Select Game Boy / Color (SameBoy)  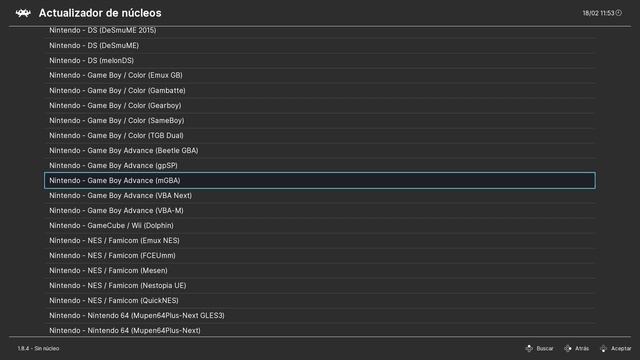320,120
